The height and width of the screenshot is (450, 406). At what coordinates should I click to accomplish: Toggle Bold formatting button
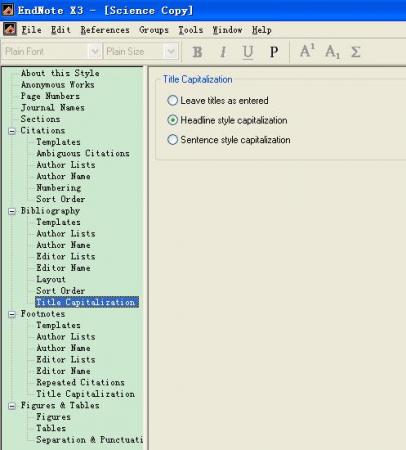[x=197, y=52]
